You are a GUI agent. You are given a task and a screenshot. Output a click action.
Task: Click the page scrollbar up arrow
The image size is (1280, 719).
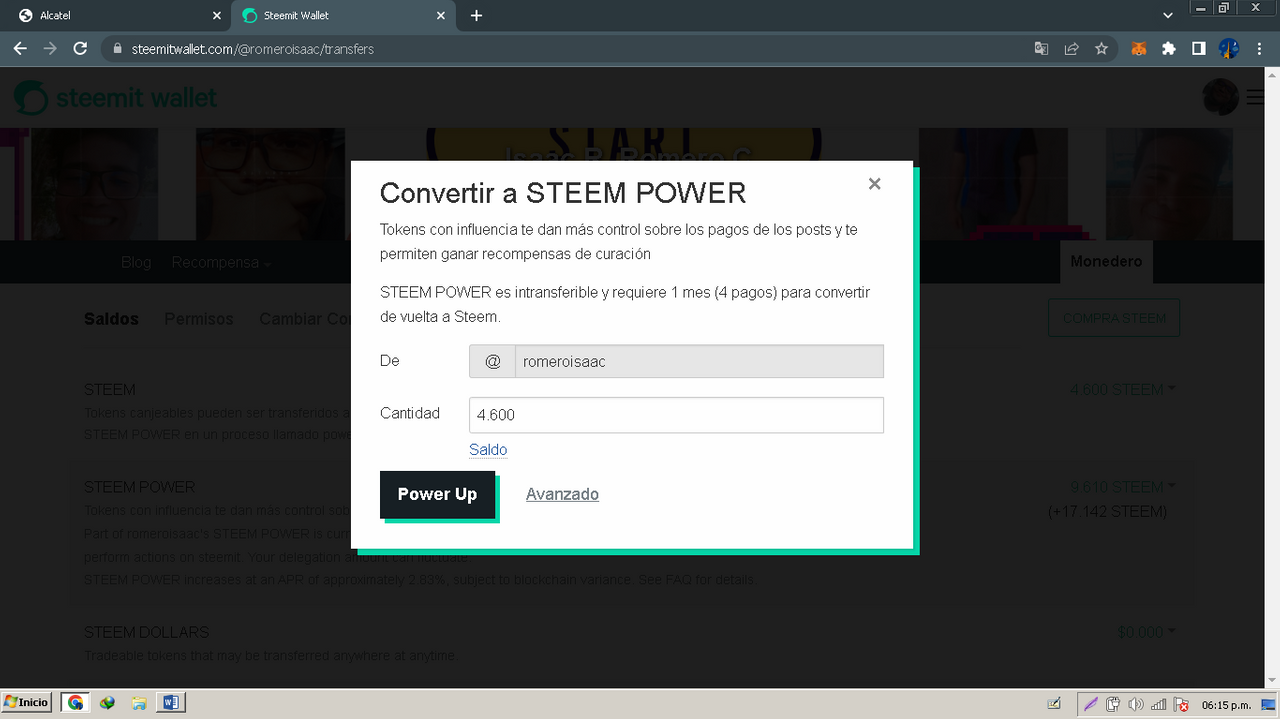coord(1272,73)
